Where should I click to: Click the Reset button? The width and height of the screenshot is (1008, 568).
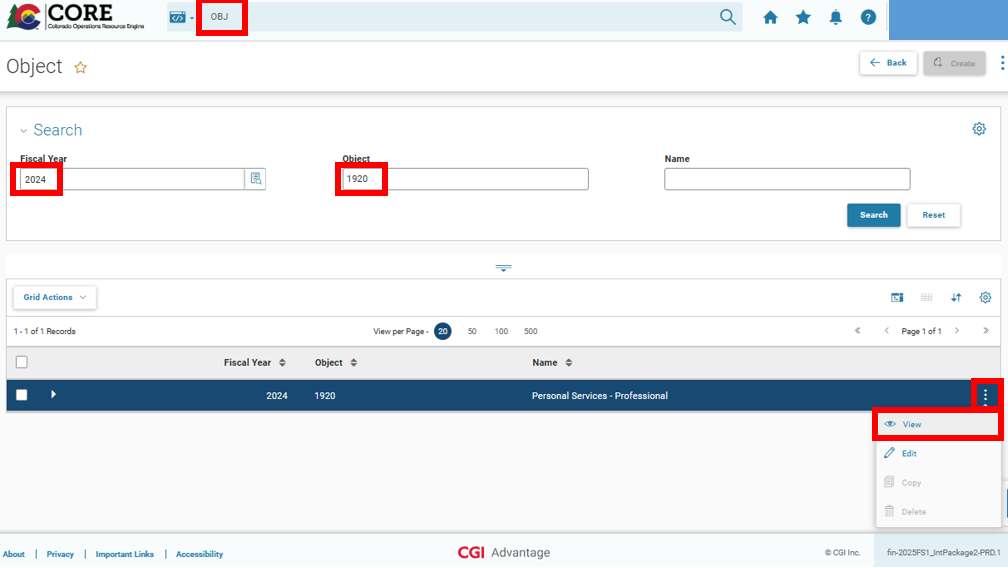pyautogui.click(x=933, y=215)
